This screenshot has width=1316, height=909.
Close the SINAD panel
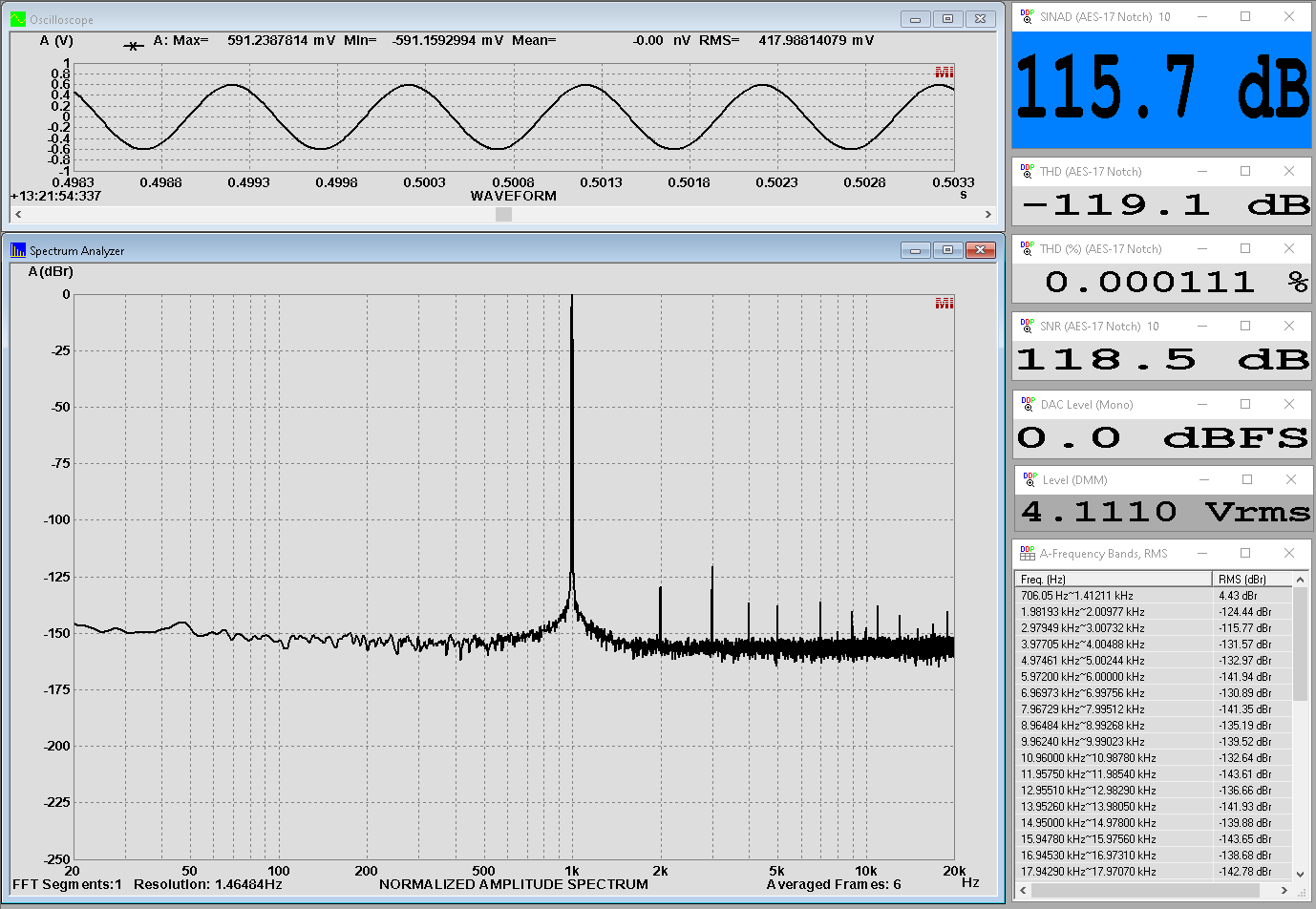[x=1289, y=16]
